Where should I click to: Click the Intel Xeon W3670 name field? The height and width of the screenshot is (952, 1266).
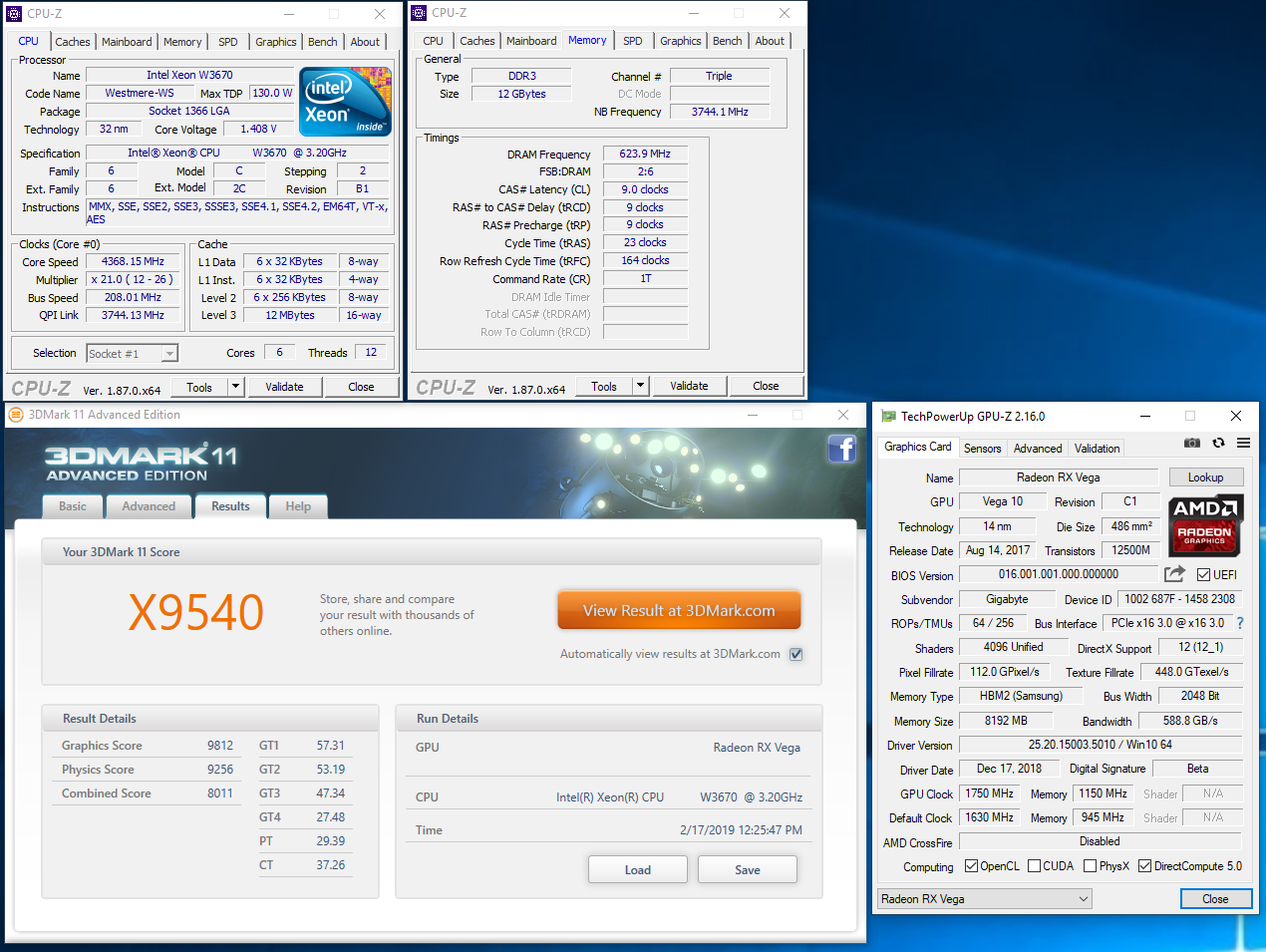tap(189, 75)
